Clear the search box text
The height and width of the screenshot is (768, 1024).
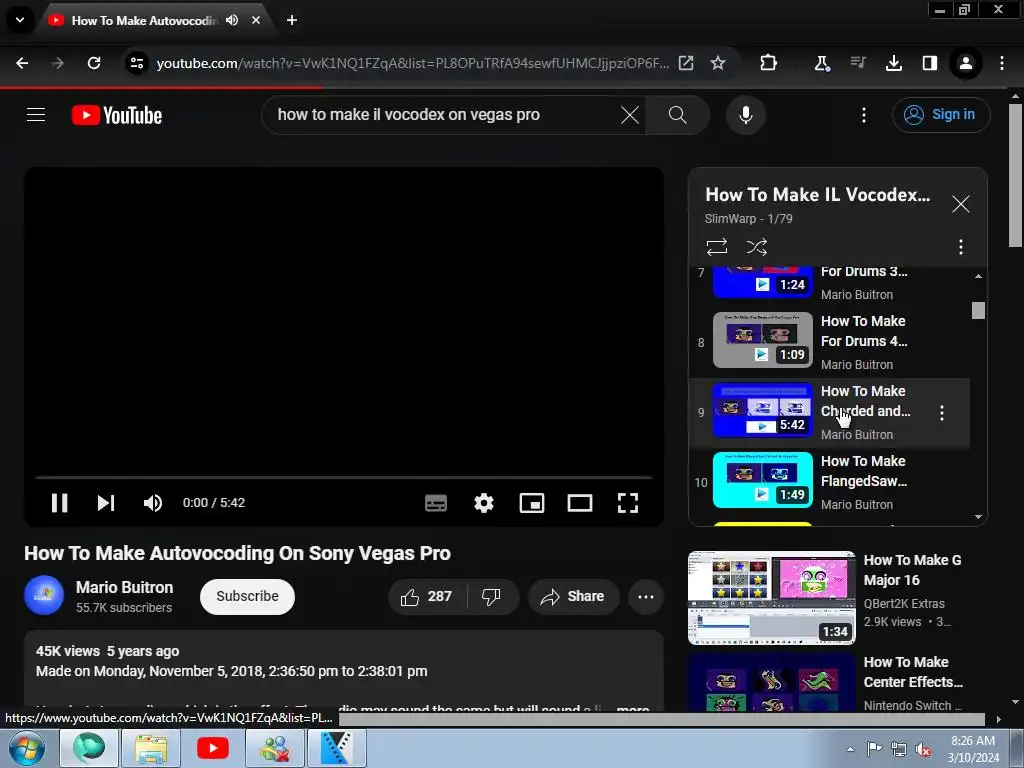(630, 115)
